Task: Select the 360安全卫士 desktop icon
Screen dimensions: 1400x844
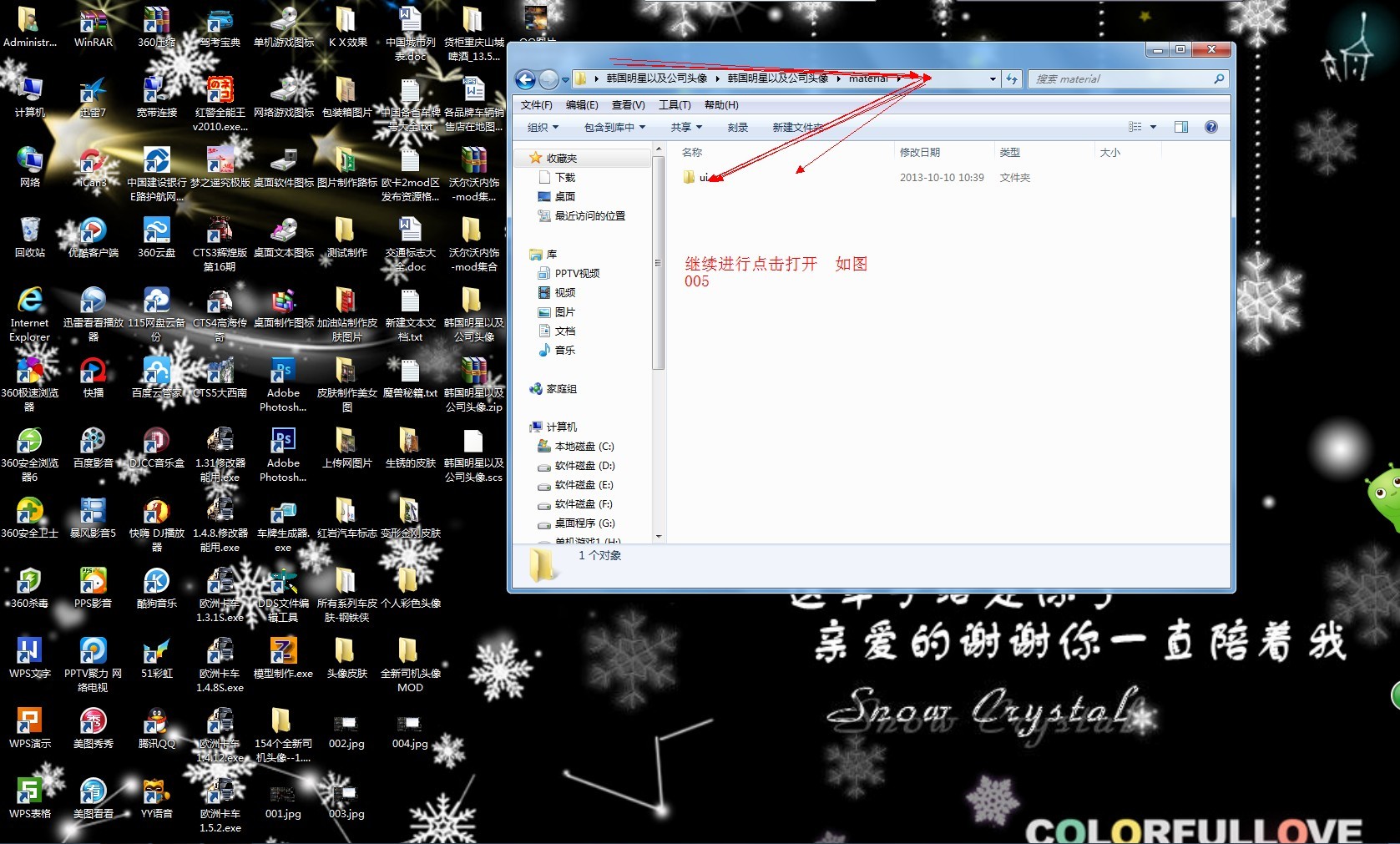Action: coord(30,518)
